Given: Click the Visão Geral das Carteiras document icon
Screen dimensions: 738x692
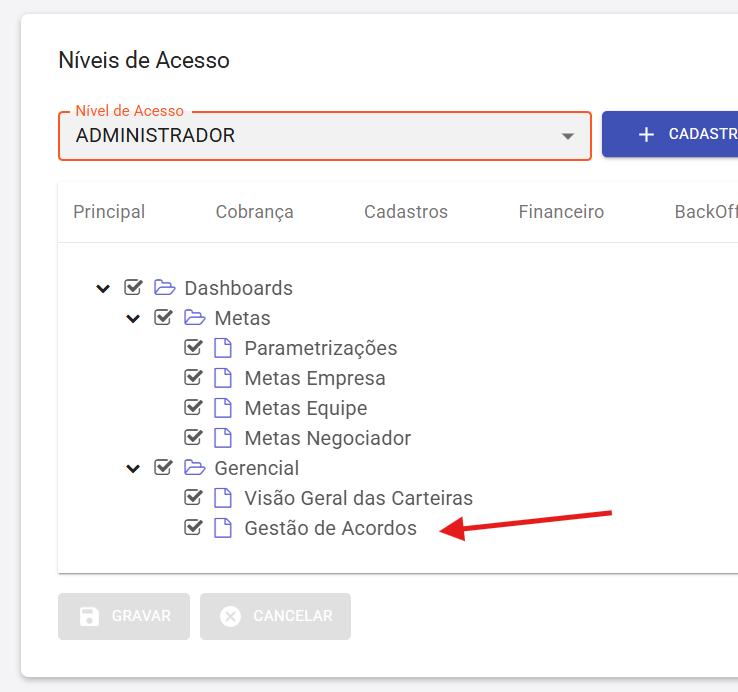Looking at the screenshot, I should click(x=223, y=498).
